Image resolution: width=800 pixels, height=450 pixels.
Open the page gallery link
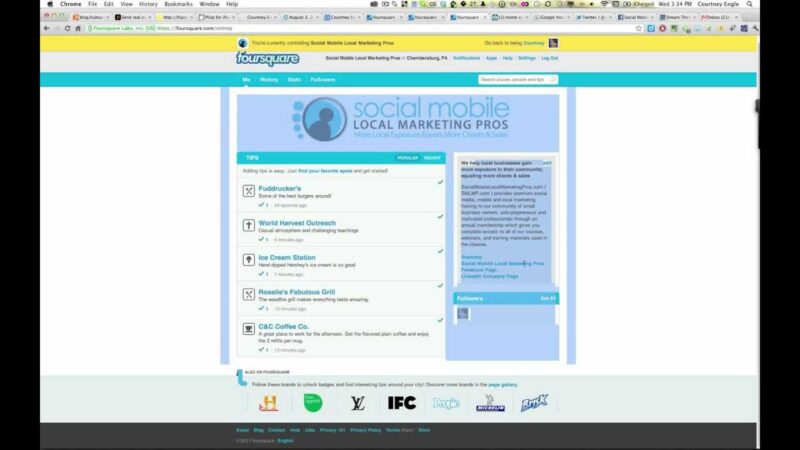point(503,385)
